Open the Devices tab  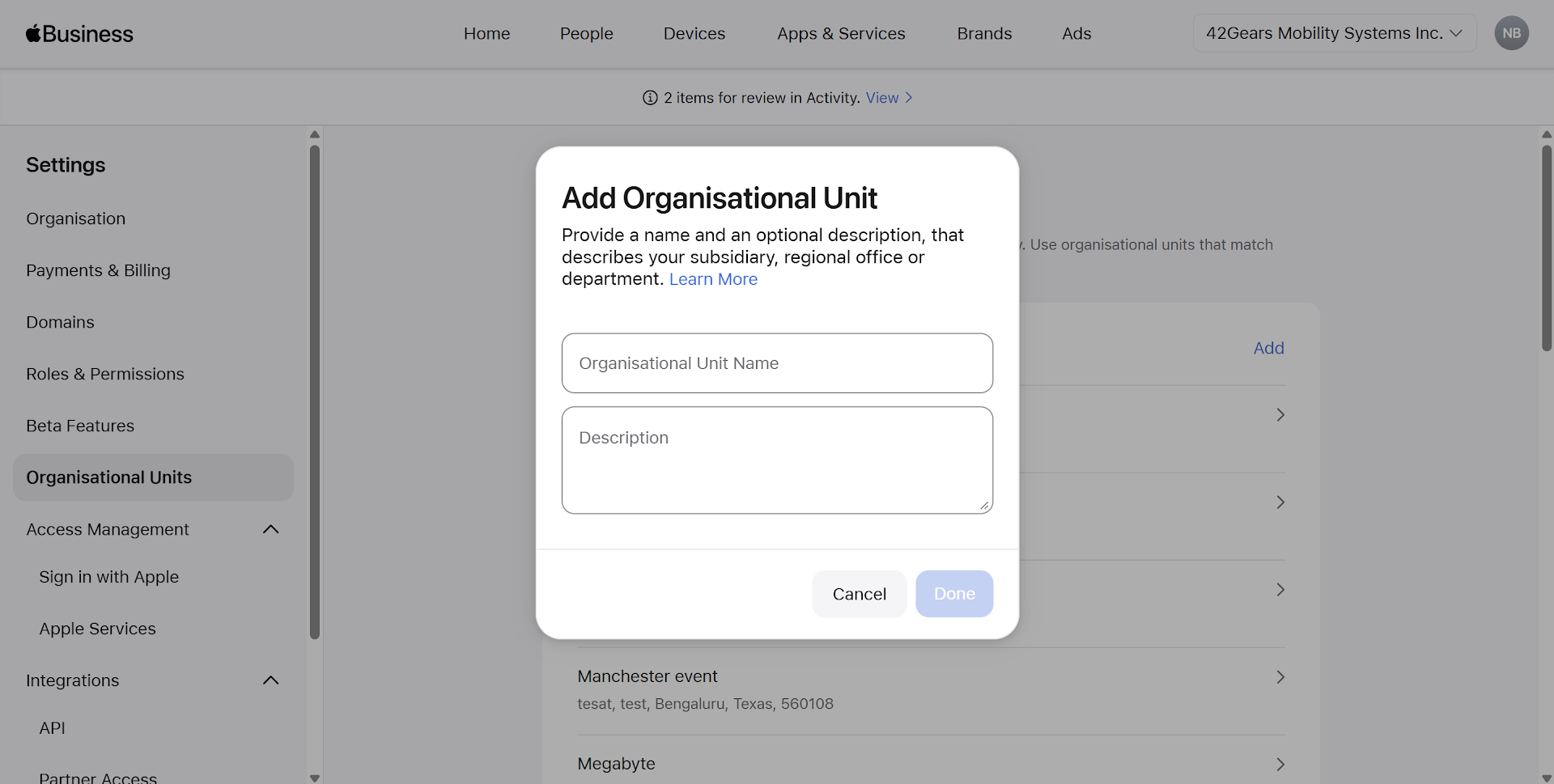click(x=694, y=33)
